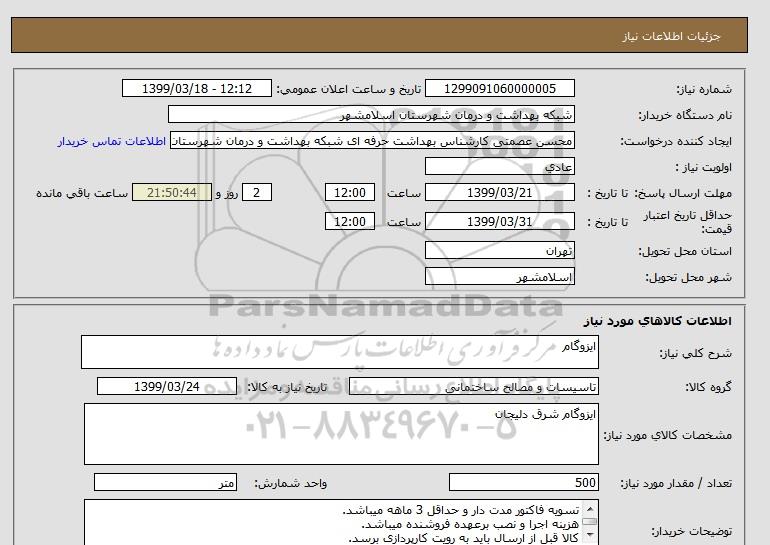Viewport: 770px width, 545px height.
Task: Click the note line about هزینه اجرا و نصب
Action: pos(470,524)
